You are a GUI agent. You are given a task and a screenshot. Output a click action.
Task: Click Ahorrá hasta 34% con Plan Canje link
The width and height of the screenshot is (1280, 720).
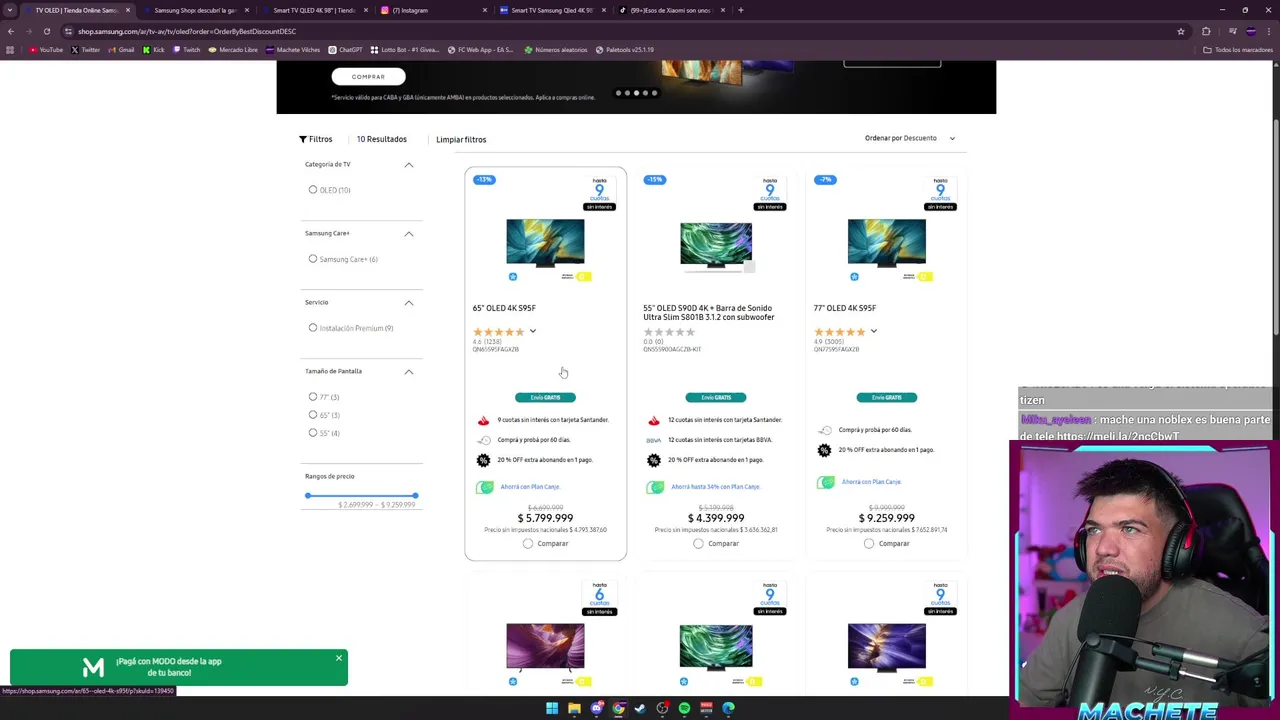(x=715, y=487)
